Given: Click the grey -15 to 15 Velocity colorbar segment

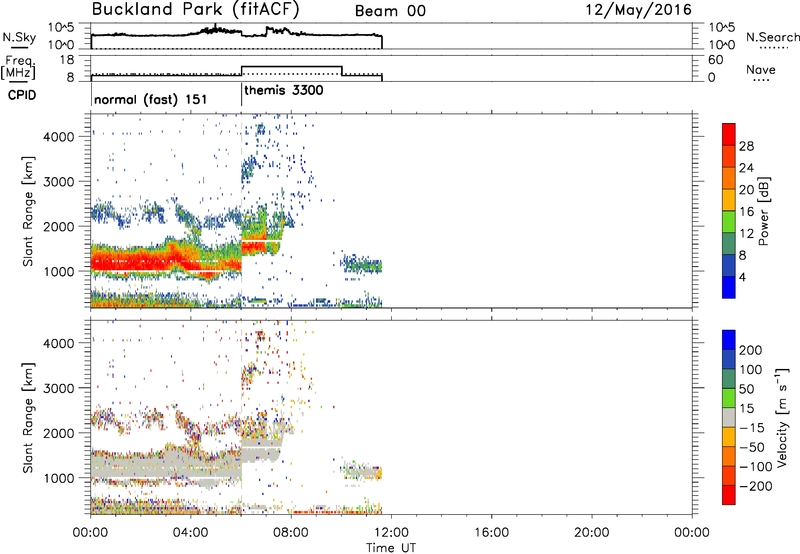Looking at the screenshot, I should pos(729,417).
